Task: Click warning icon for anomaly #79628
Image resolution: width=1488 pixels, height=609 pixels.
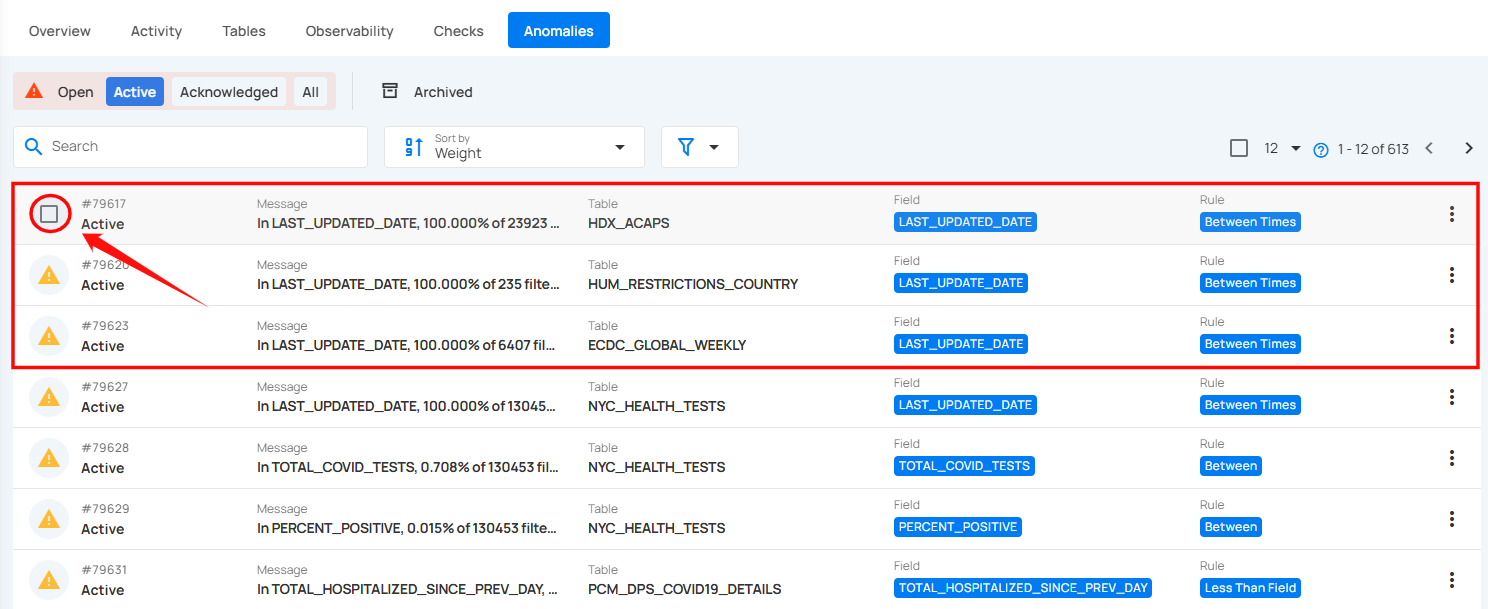Action: click(49, 458)
